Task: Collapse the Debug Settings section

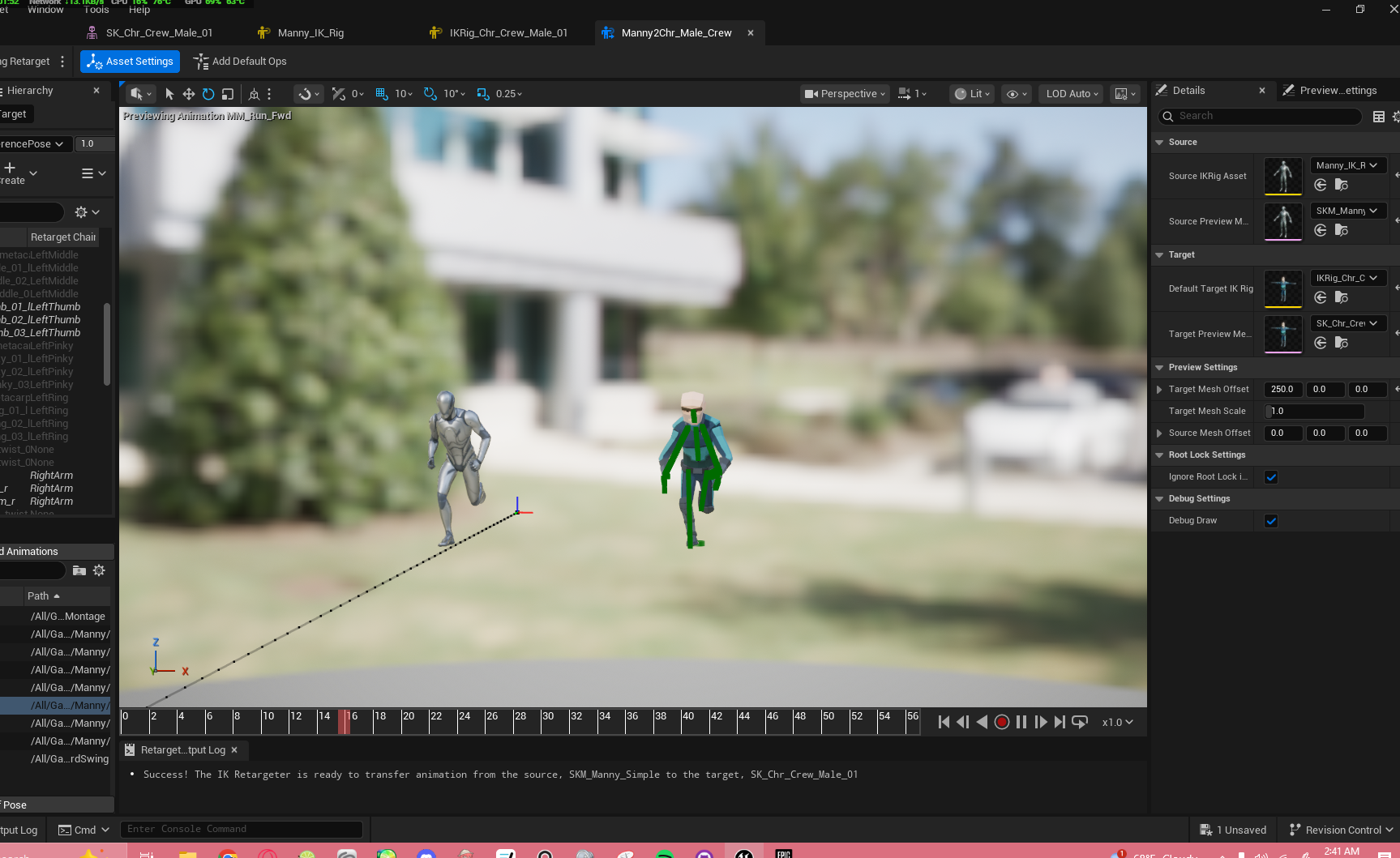Action: tap(1159, 499)
